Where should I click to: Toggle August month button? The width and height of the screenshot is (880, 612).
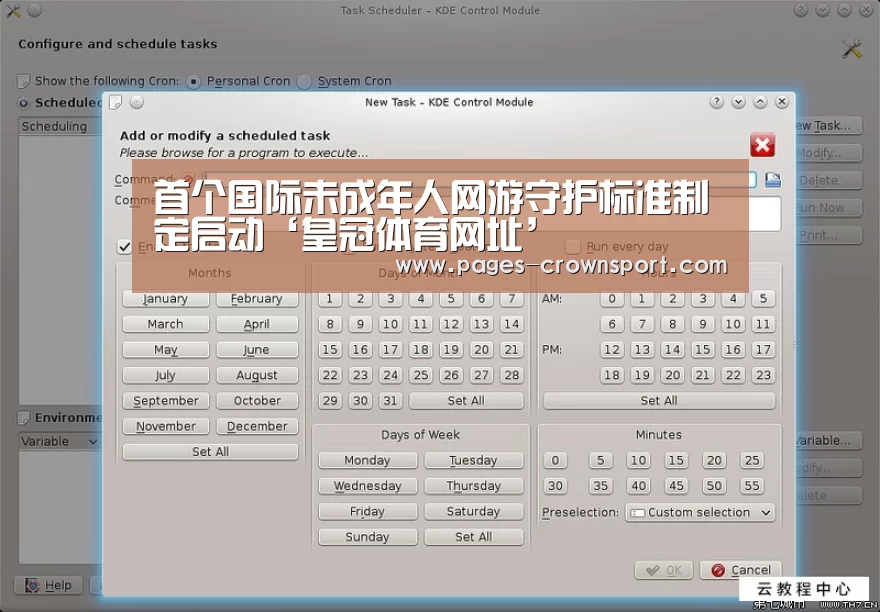click(257, 375)
